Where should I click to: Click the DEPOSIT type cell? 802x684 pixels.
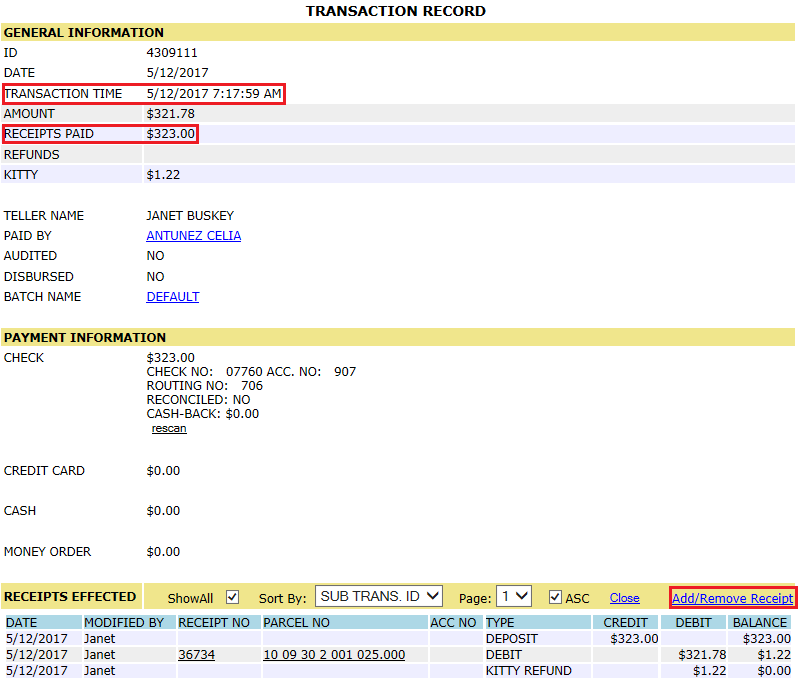pyautogui.click(x=538, y=638)
